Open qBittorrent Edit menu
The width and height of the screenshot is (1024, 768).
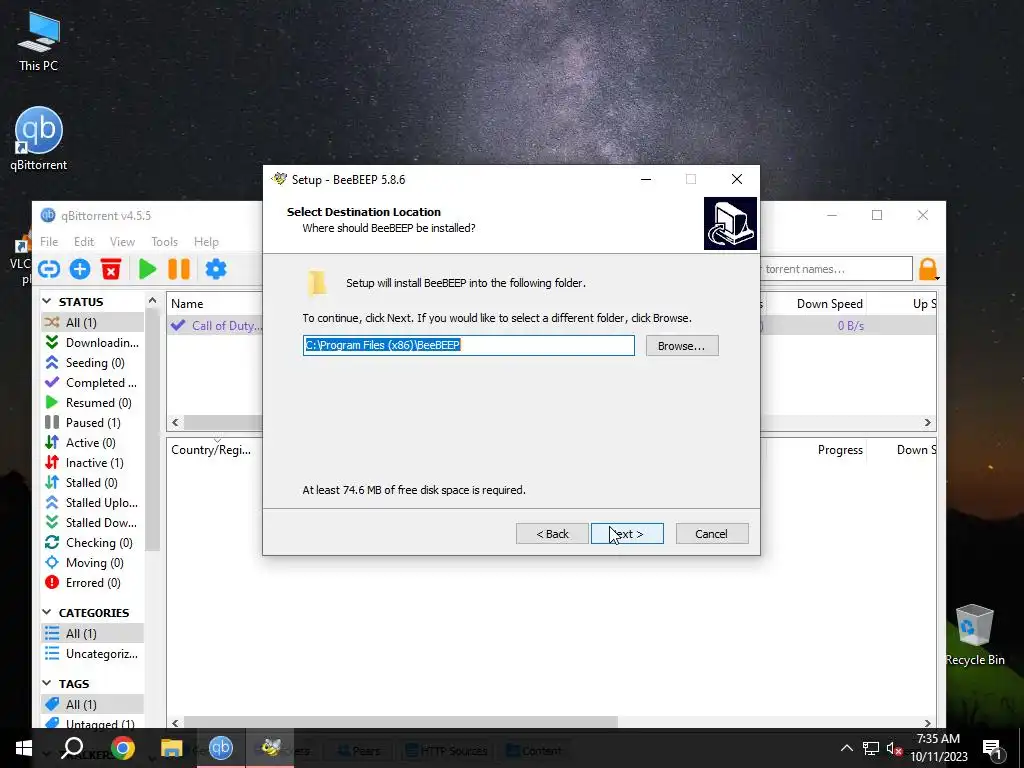pos(84,242)
